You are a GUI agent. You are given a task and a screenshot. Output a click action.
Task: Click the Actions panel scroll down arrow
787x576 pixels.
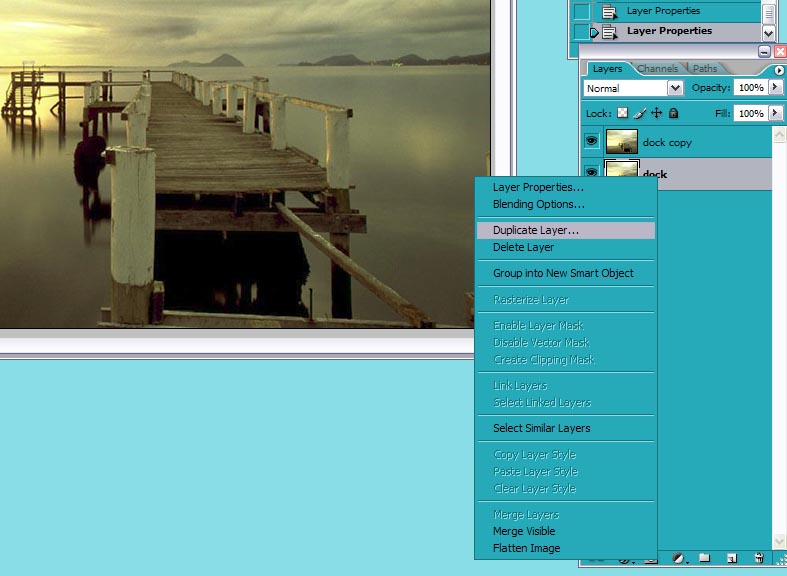[x=768, y=34]
